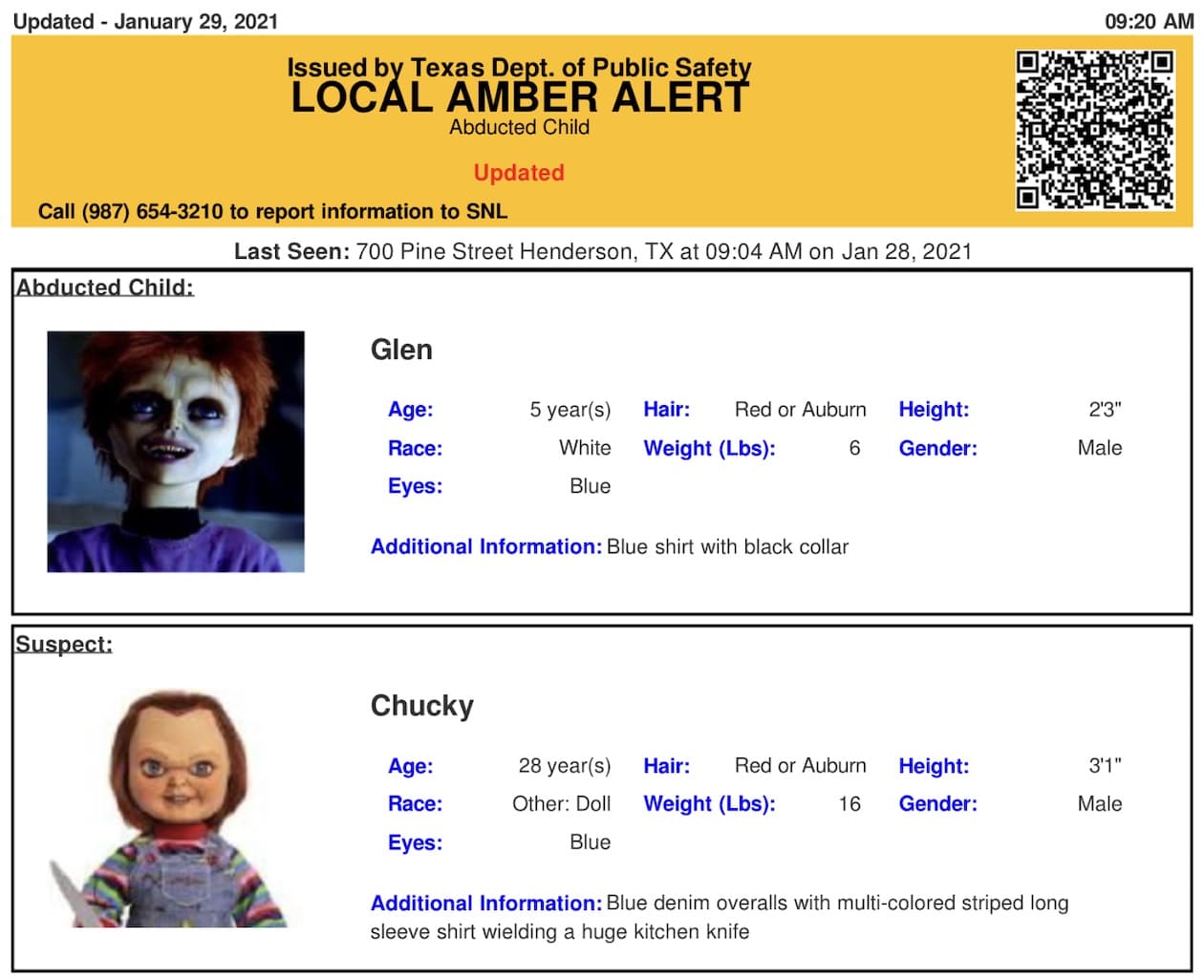The width and height of the screenshot is (1204, 980).
Task: Click Glen's age value '5 year(s)'
Action: (570, 410)
